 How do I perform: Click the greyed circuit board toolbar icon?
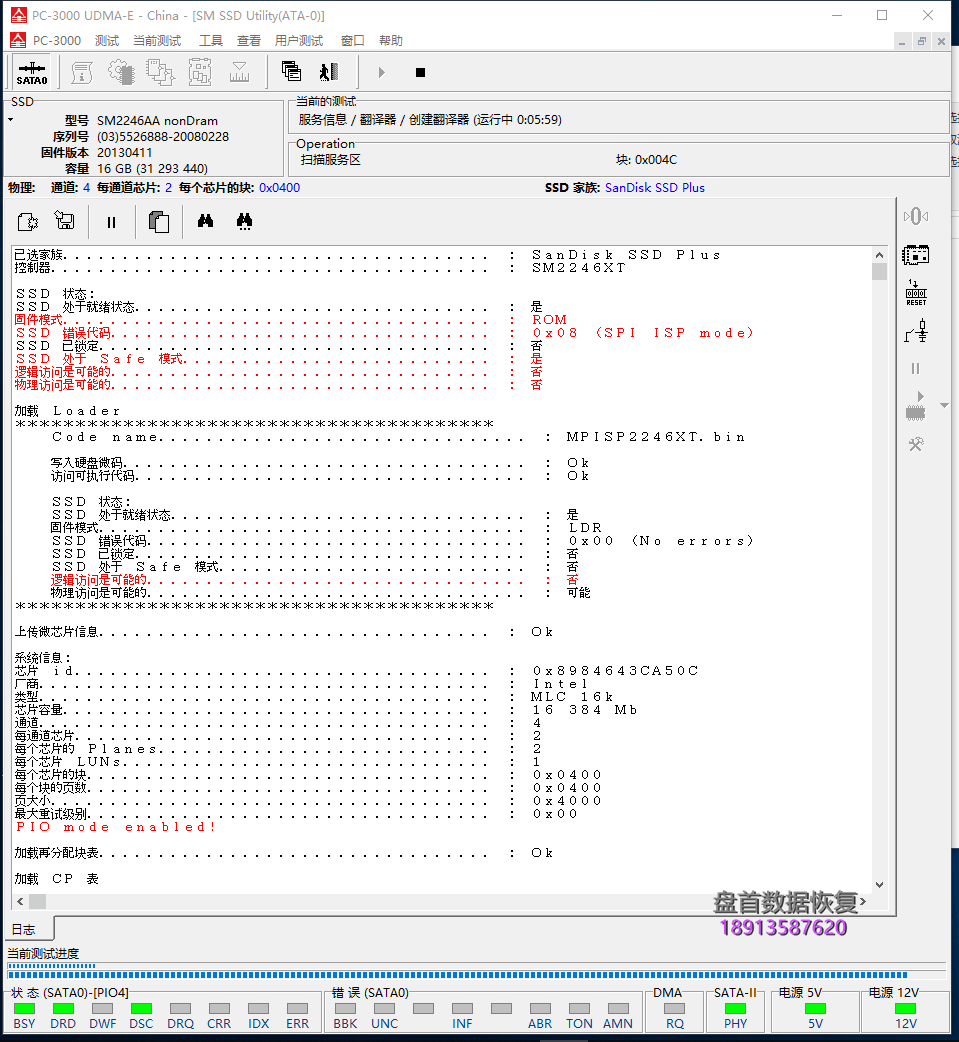tap(200, 72)
